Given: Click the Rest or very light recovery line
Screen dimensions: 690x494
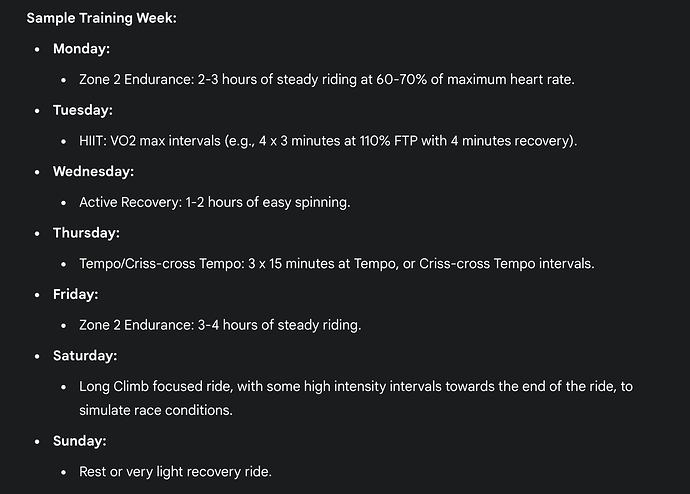Looking at the screenshot, I should click(175, 472).
